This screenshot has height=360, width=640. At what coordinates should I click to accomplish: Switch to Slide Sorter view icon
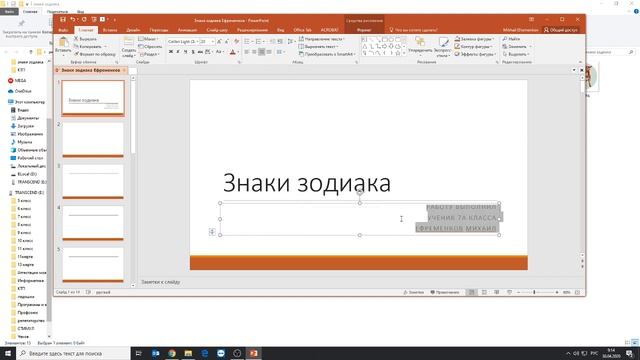[x=484, y=292]
